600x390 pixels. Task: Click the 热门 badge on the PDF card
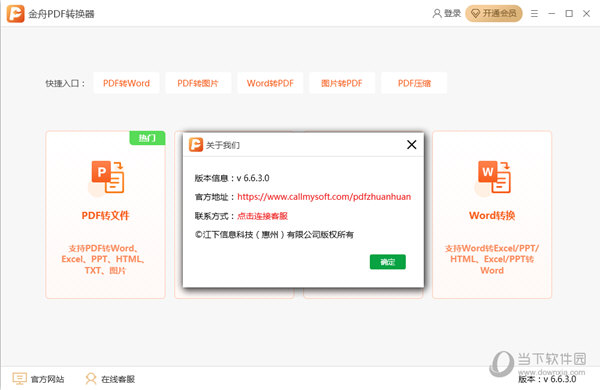coord(147,138)
